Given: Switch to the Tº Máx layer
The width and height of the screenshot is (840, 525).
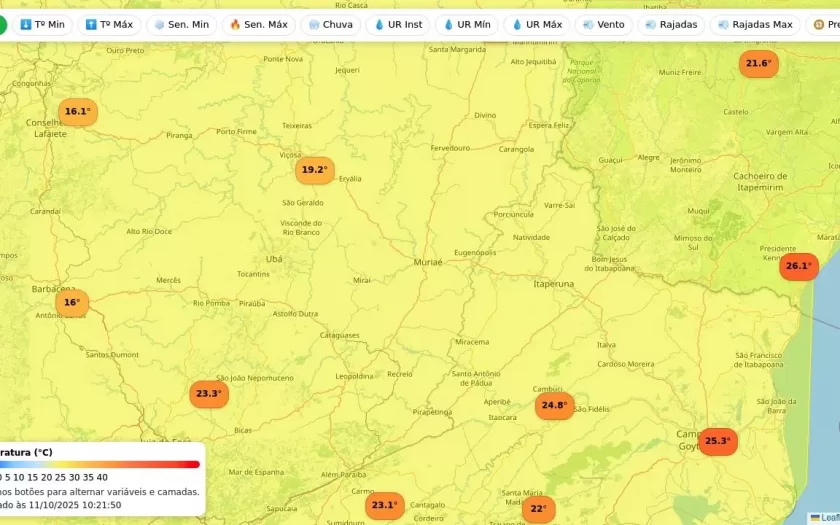Looking at the screenshot, I should pyautogui.click(x=109, y=25).
